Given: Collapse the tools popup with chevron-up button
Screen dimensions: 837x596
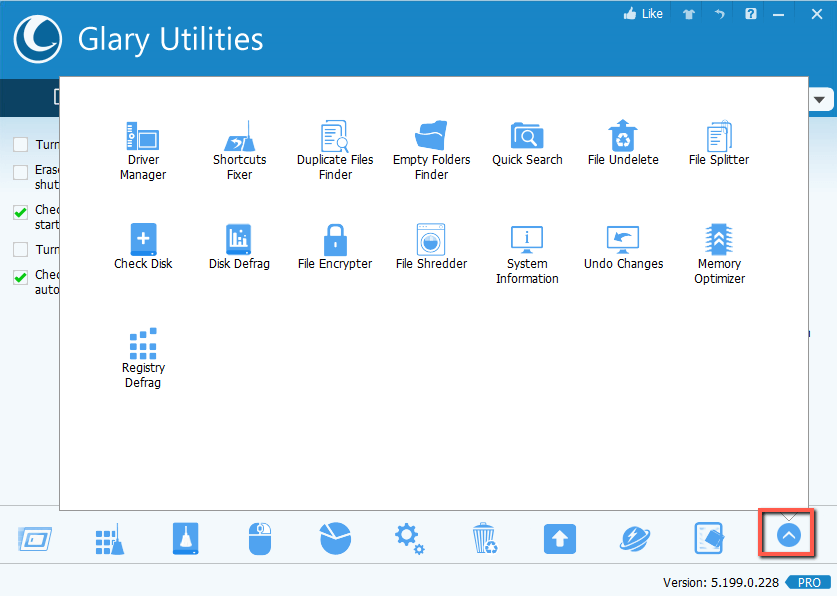Looking at the screenshot, I should pos(788,535).
